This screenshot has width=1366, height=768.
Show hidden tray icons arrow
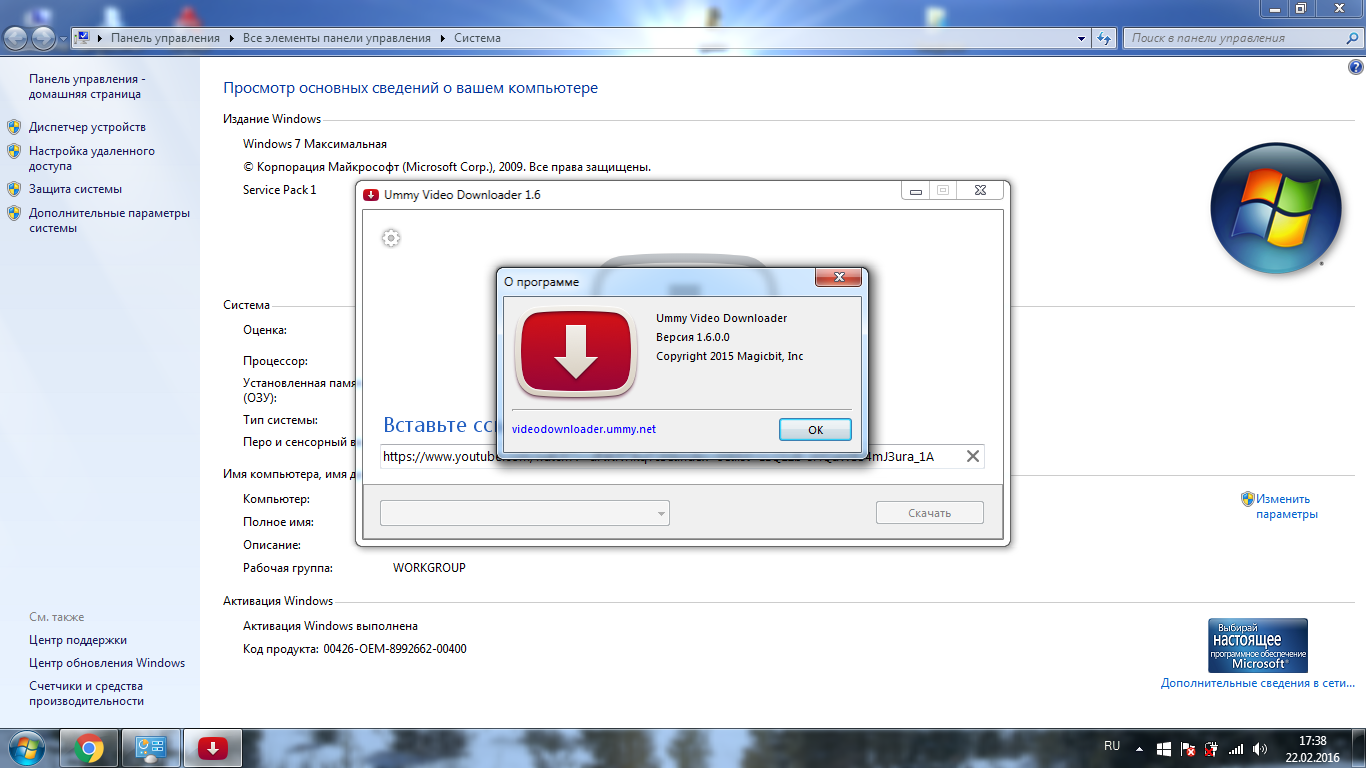(x=1139, y=748)
